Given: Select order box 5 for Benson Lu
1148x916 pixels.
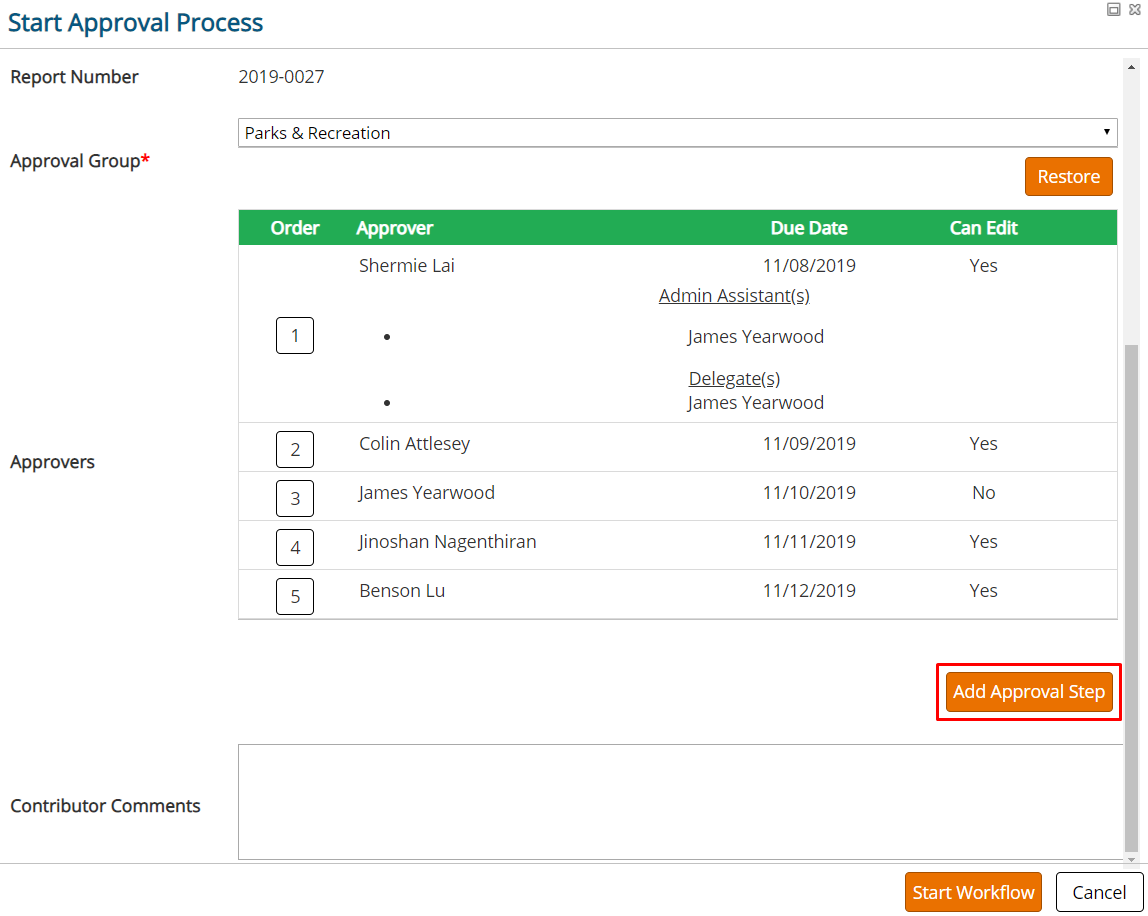Looking at the screenshot, I should tap(295, 596).
